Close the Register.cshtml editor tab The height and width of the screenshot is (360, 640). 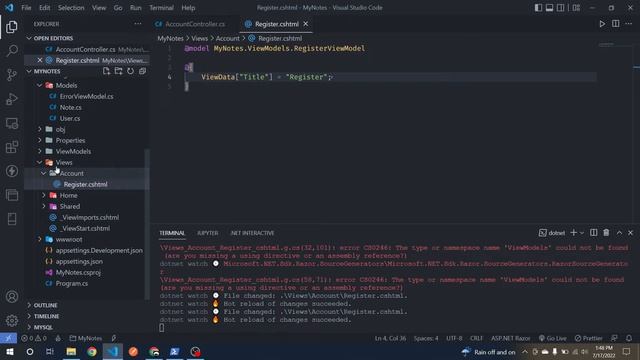[306, 24]
